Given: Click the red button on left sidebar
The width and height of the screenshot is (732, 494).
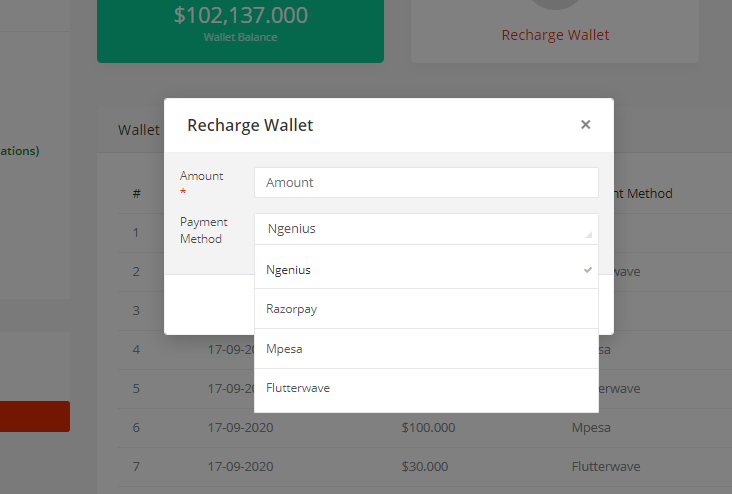Looking at the screenshot, I should 35,416.
